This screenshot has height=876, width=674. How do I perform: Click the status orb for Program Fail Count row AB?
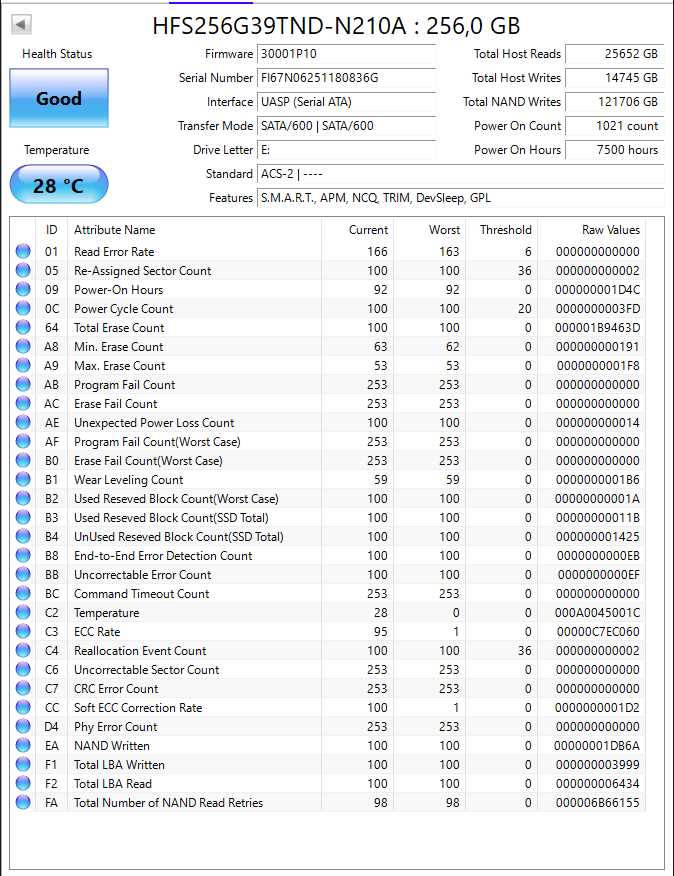point(23,384)
